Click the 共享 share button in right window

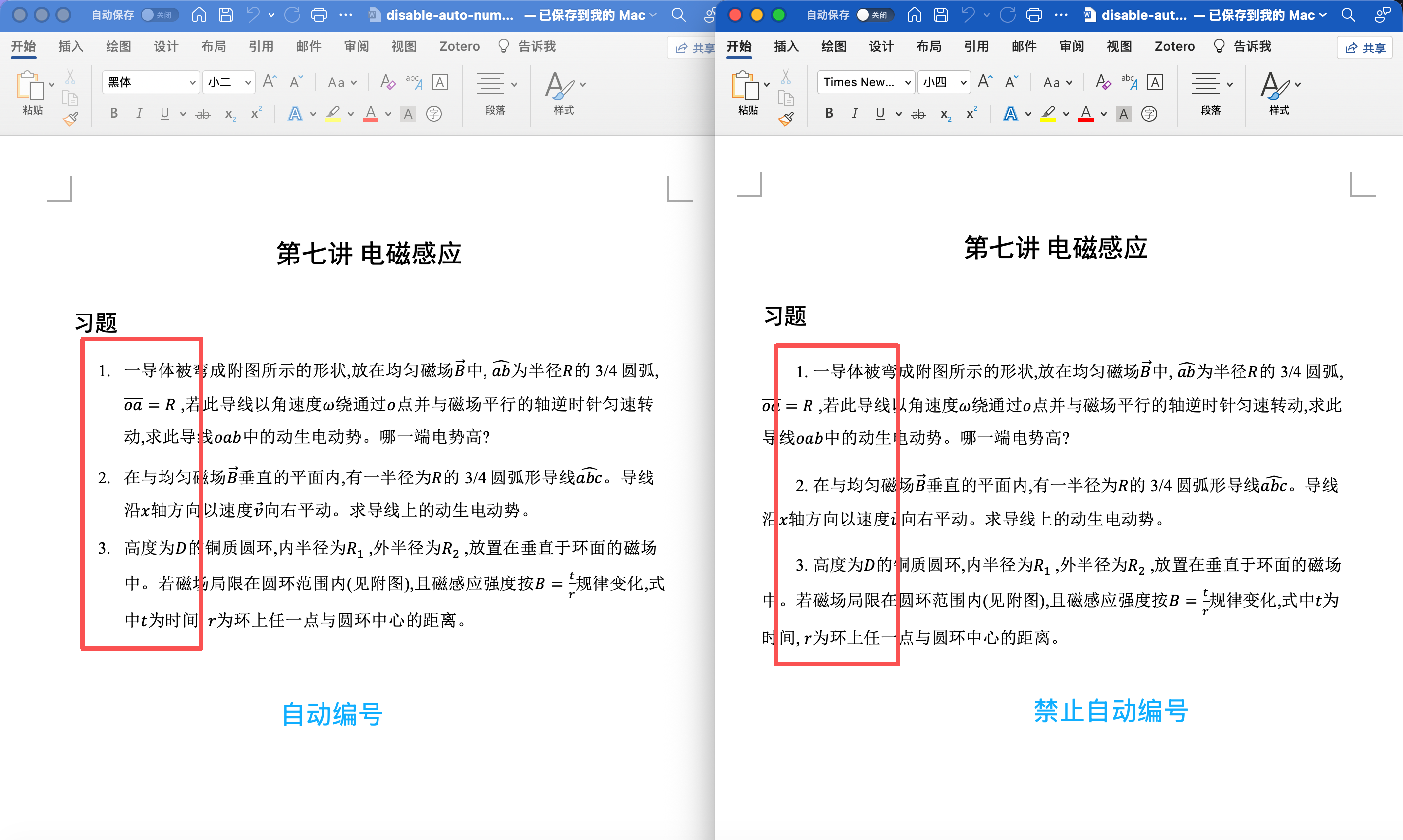[x=1364, y=48]
